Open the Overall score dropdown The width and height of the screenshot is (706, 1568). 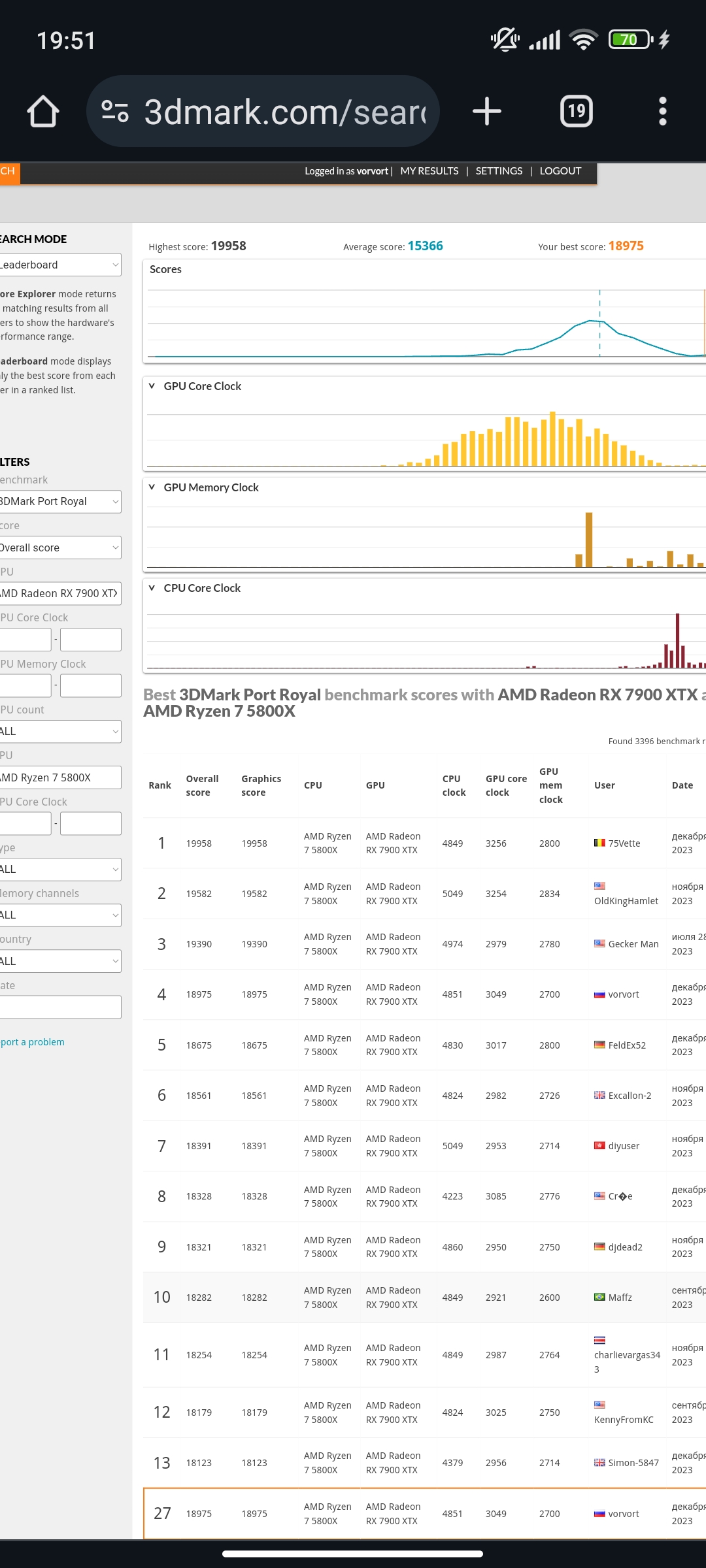(x=60, y=547)
